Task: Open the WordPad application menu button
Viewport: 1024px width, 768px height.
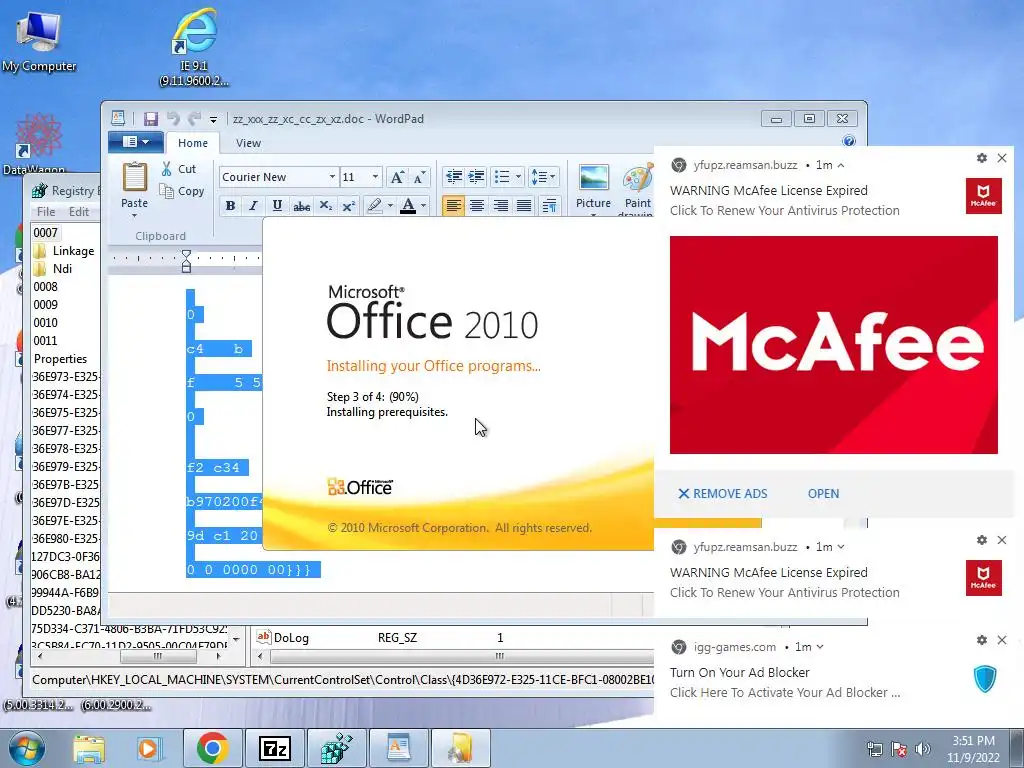Action: (135, 142)
